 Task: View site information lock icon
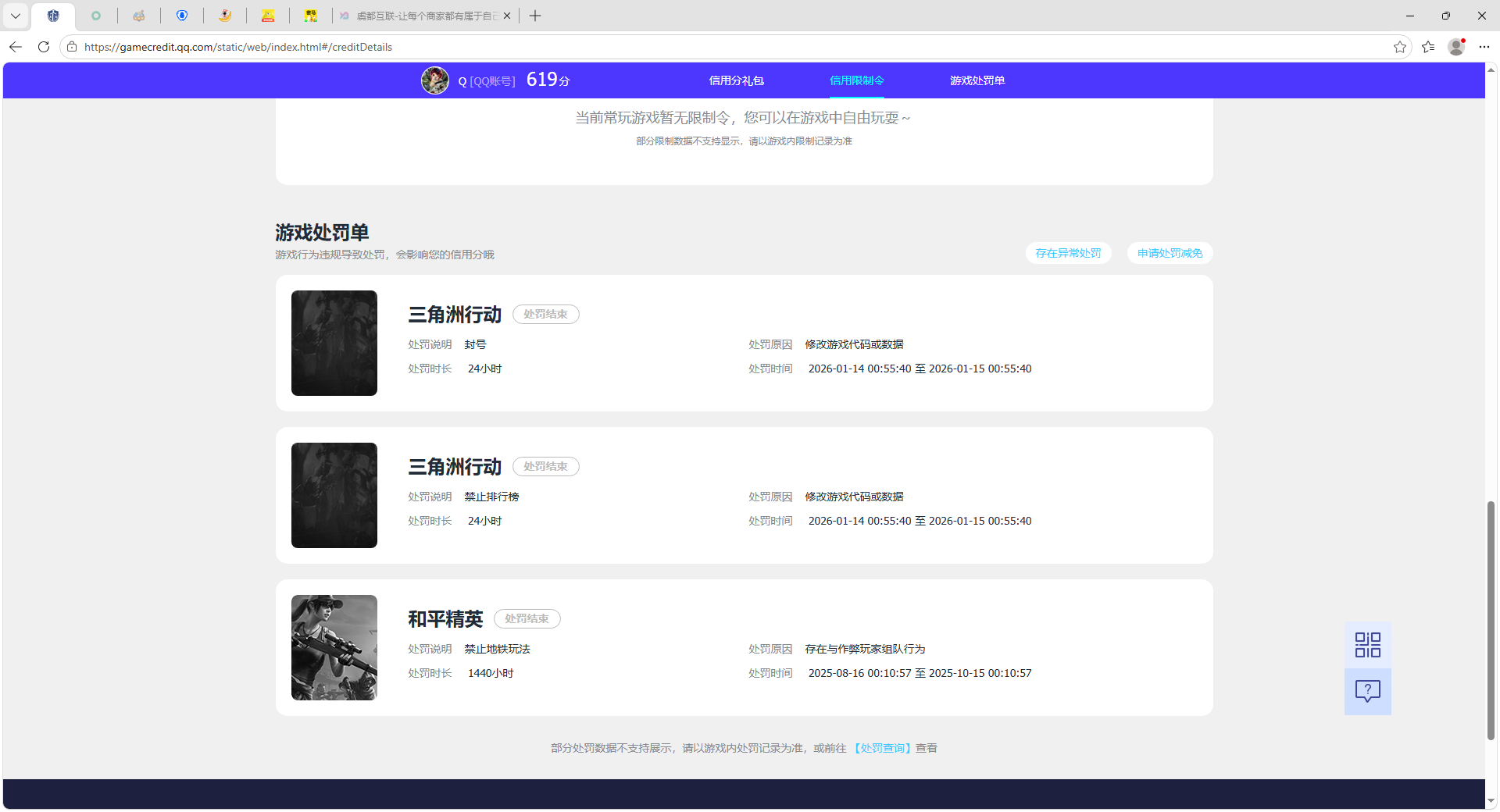coord(72,47)
